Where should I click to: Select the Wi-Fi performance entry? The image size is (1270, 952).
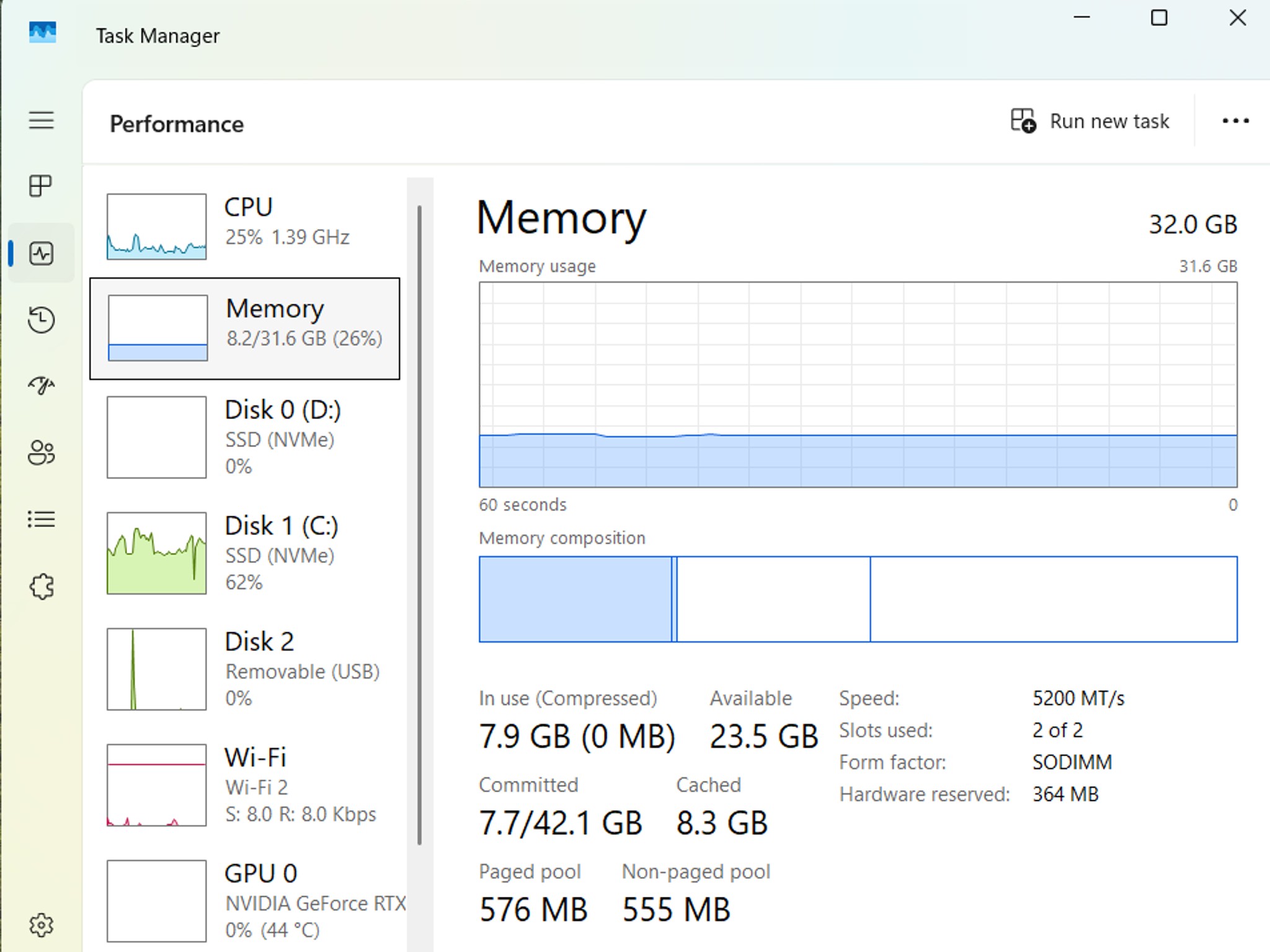(x=245, y=785)
